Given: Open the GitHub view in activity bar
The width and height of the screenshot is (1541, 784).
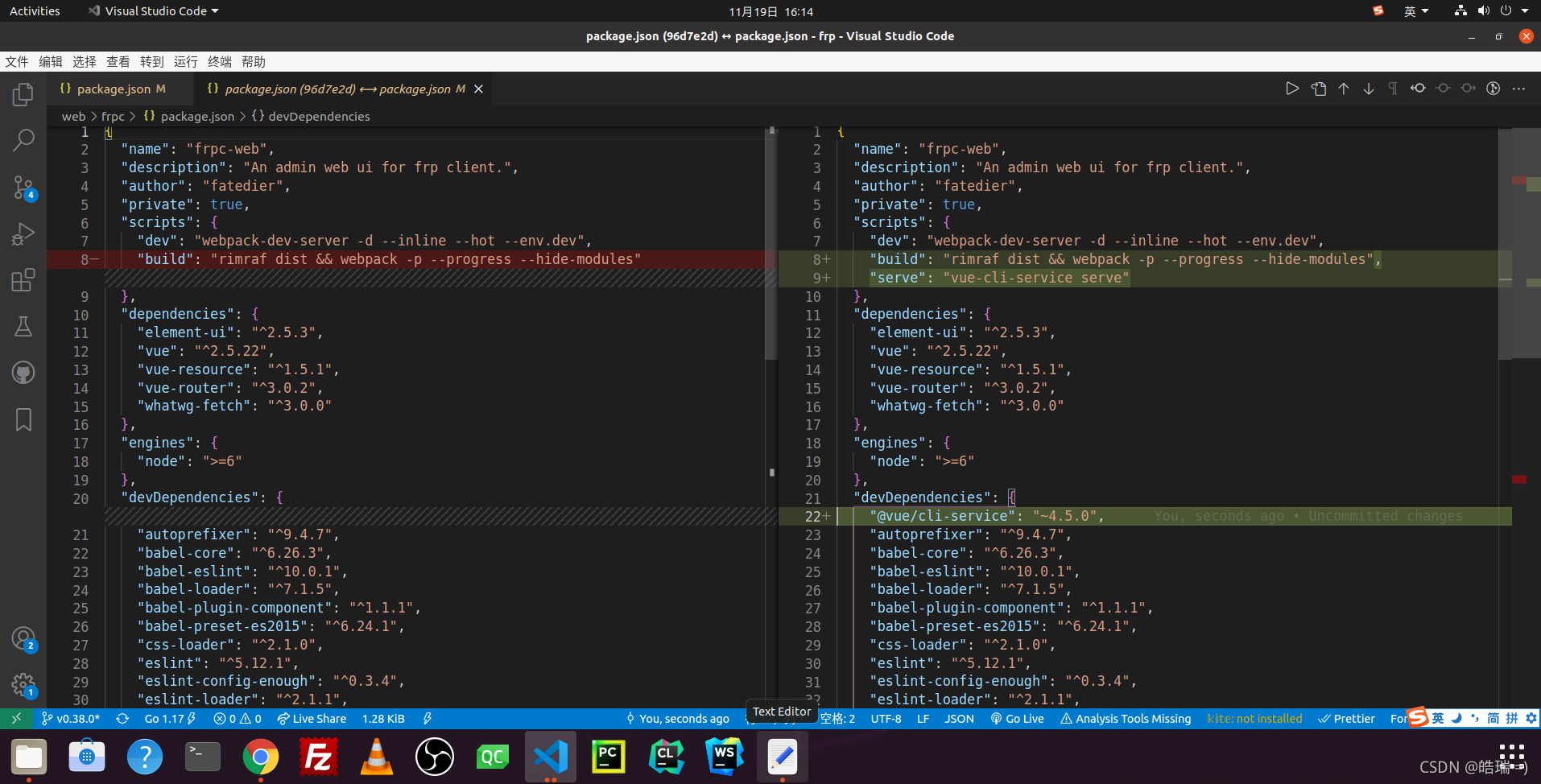Looking at the screenshot, I should 23,373.
